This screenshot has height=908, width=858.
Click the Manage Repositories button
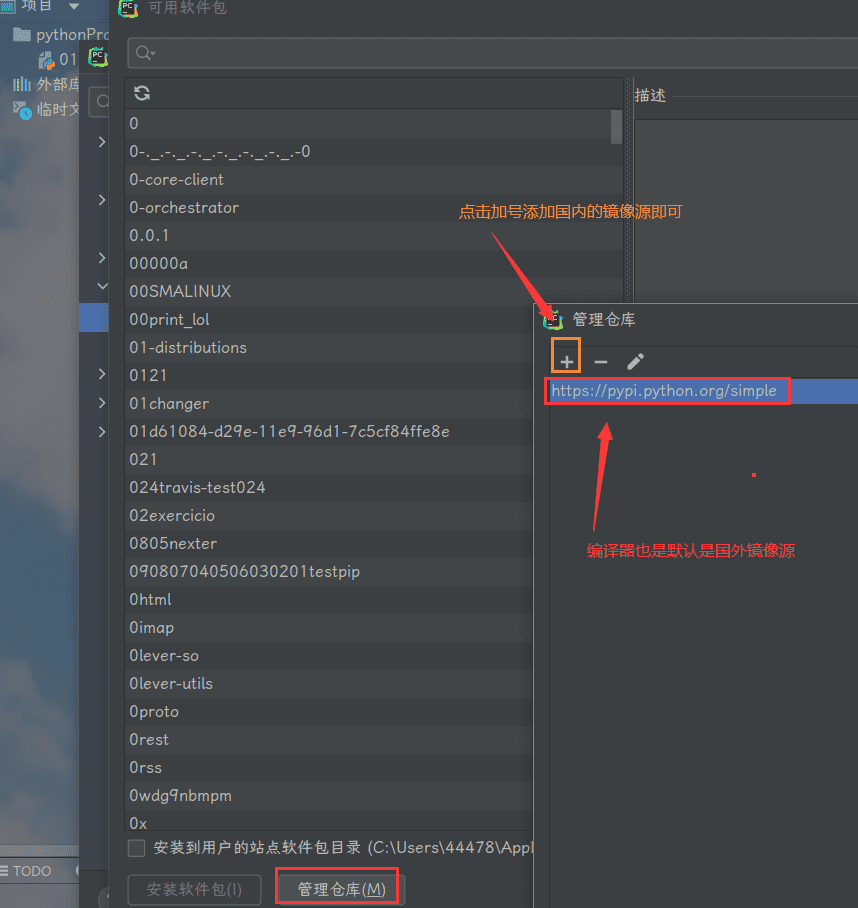(340, 889)
